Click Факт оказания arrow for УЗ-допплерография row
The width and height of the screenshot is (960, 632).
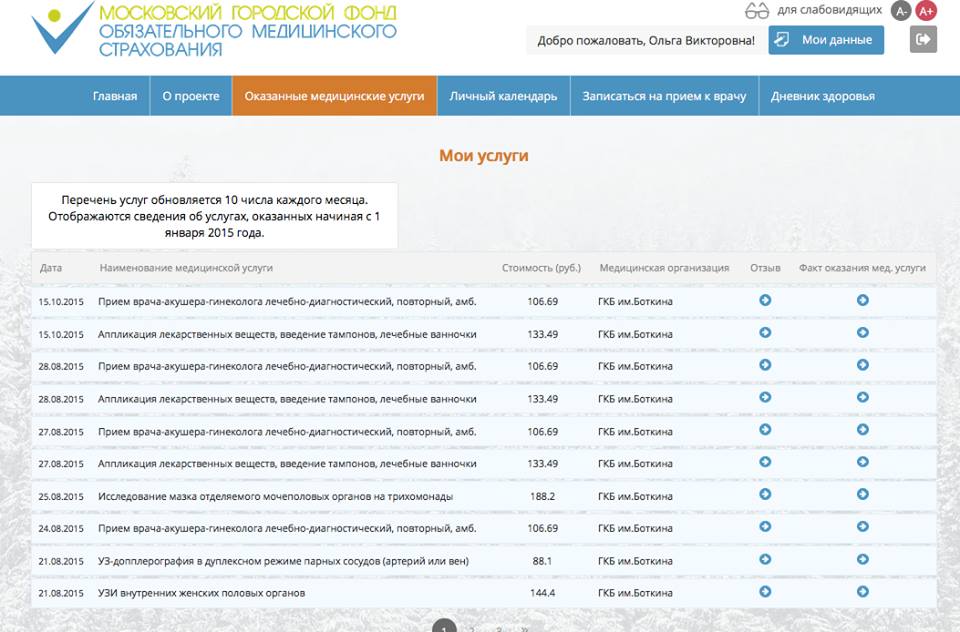point(862,560)
